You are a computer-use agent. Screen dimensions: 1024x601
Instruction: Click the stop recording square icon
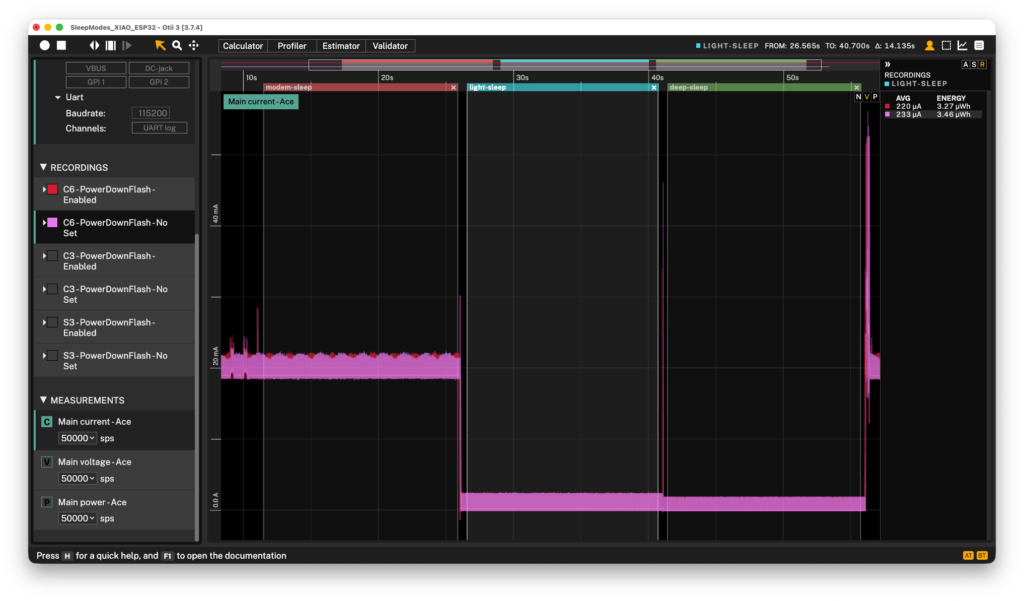click(61, 45)
